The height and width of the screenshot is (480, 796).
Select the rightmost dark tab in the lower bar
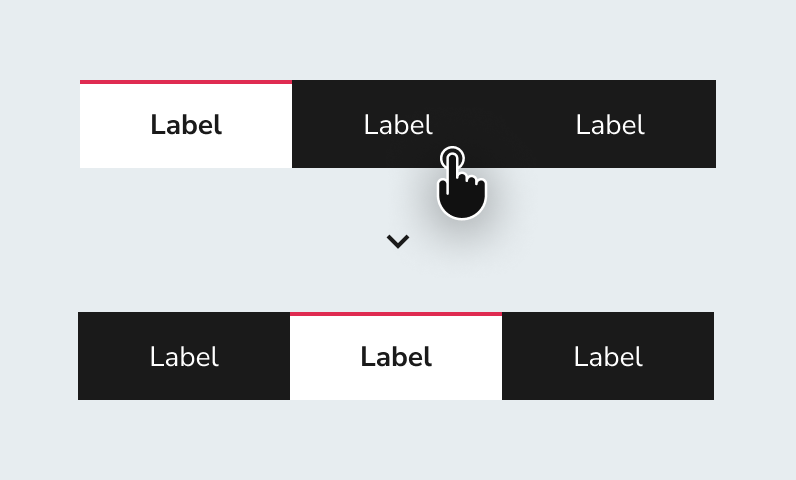pyautogui.click(x=608, y=356)
